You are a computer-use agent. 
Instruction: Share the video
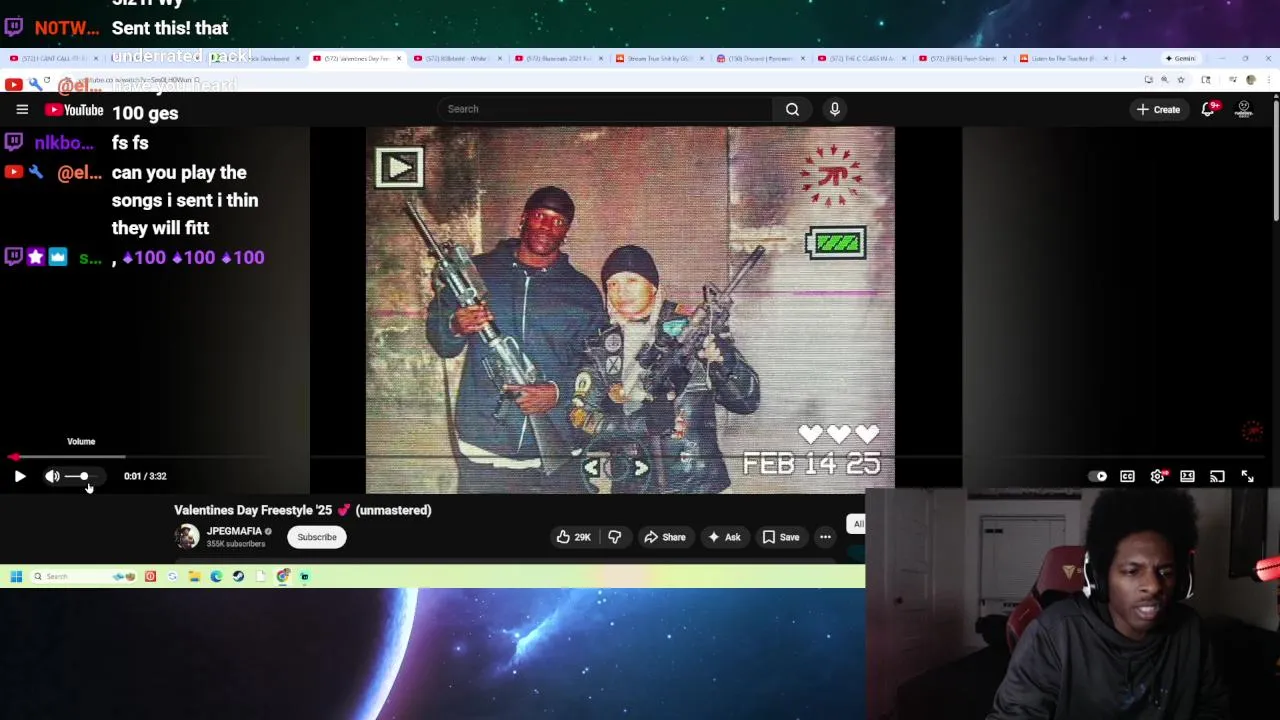coord(665,537)
